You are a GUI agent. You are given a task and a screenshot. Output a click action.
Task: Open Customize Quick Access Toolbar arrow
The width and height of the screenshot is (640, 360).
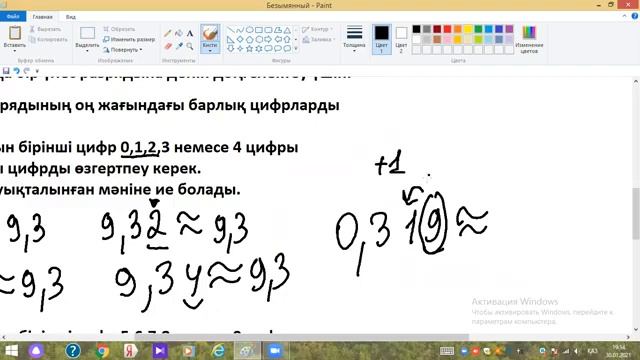click(37, 71)
